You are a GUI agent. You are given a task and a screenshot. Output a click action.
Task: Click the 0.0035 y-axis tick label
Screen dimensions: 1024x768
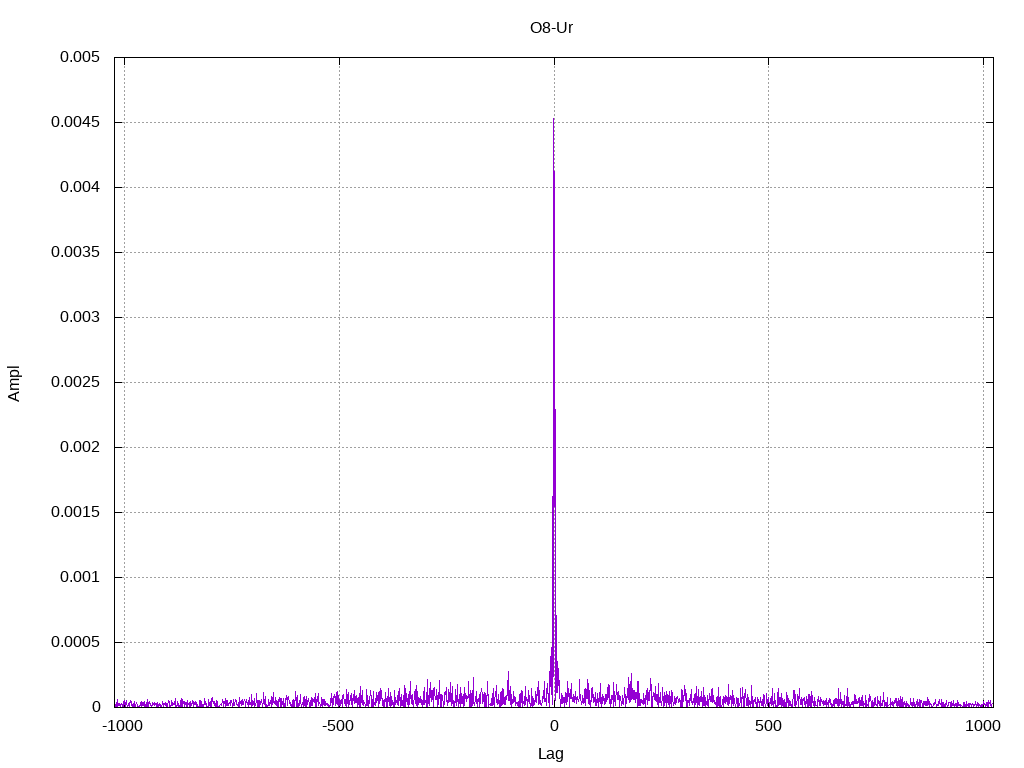click(x=75, y=252)
